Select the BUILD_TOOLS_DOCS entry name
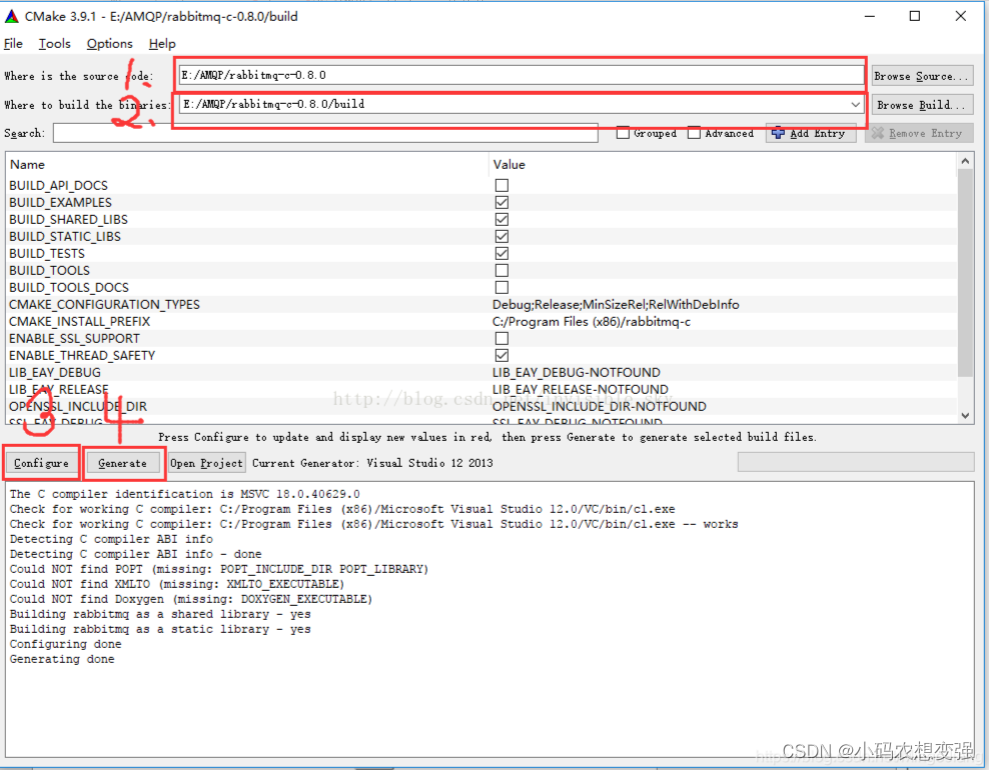Screen dimensions: 989x770 (69, 288)
